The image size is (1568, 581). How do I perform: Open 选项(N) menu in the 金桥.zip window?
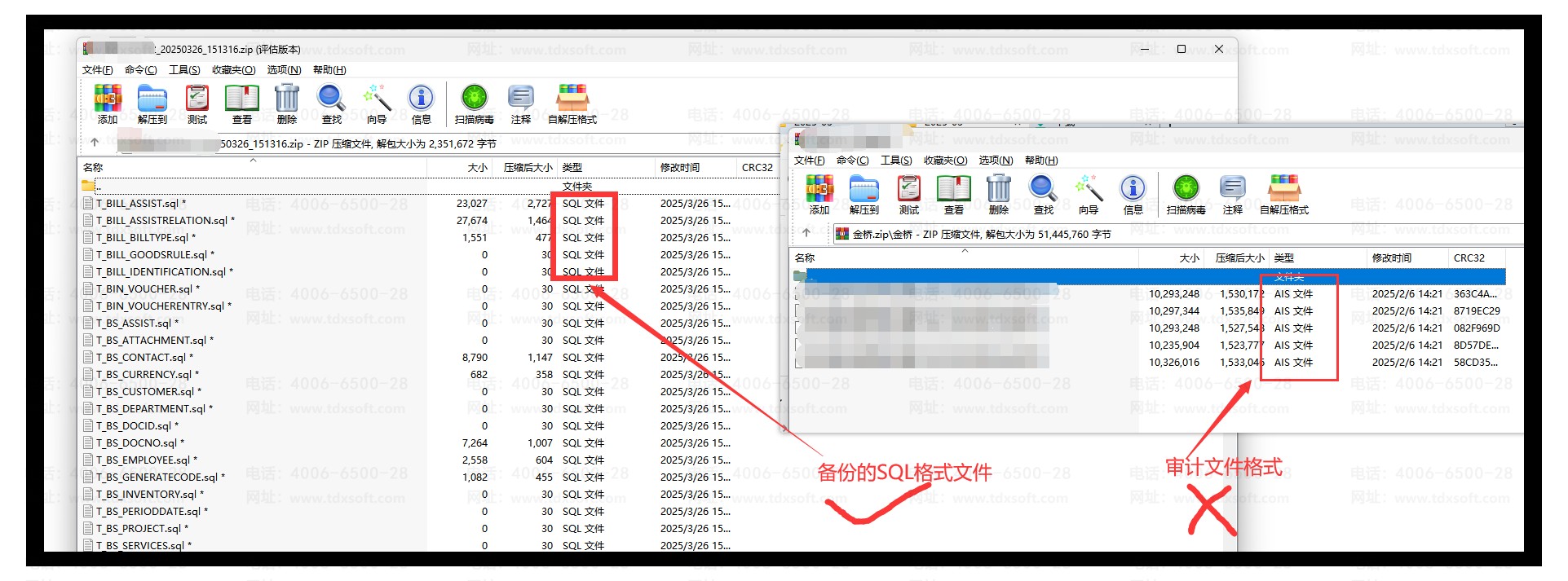coord(996,161)
